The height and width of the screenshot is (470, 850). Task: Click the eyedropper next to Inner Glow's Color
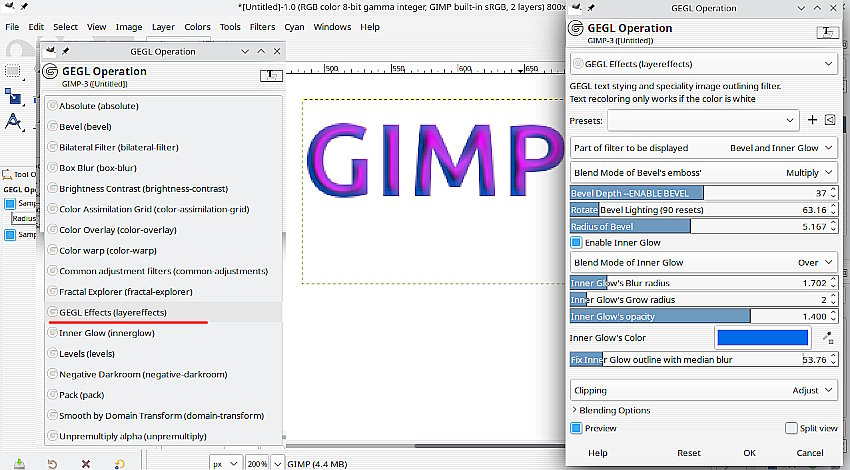point(828,337)
